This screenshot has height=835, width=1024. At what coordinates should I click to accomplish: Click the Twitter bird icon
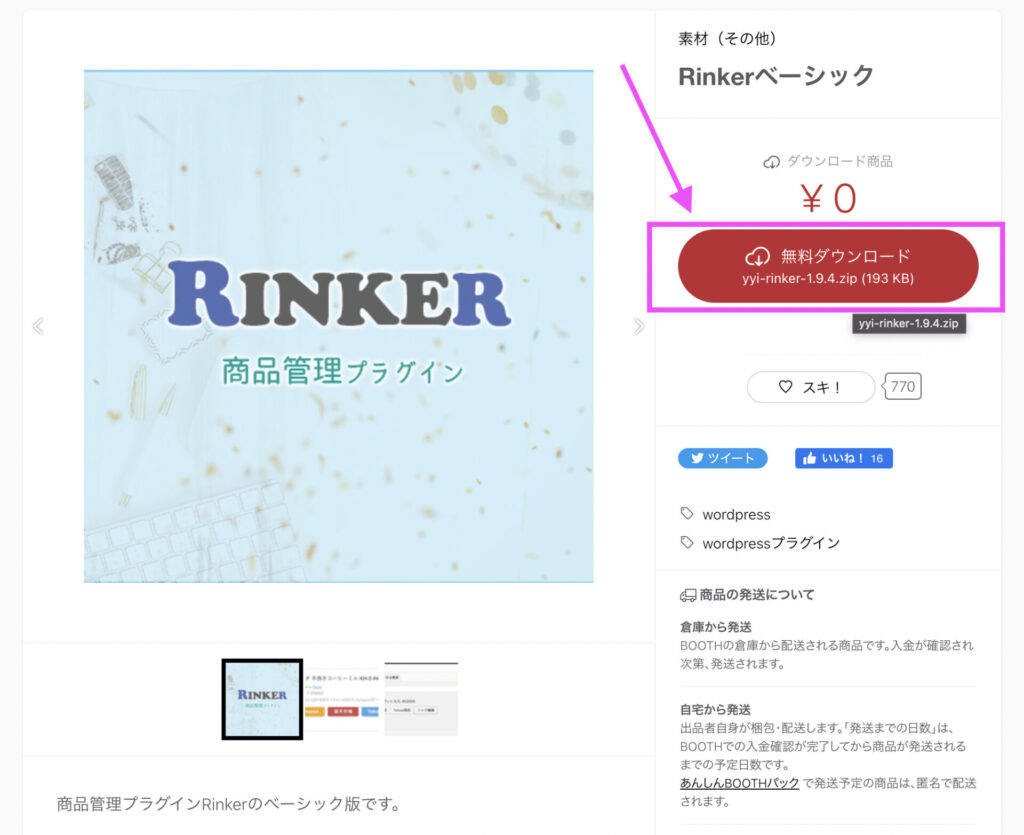click(697, 458)
